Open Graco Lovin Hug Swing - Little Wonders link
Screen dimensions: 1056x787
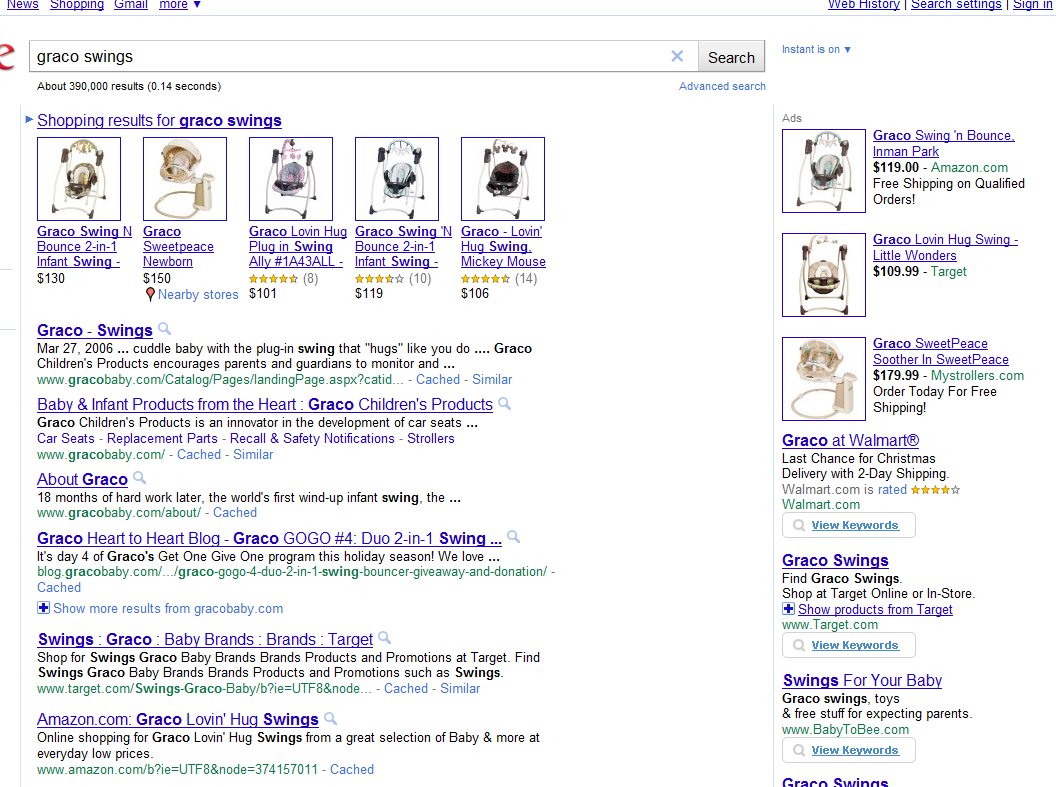pyautogui.click(x=946, y=247)
